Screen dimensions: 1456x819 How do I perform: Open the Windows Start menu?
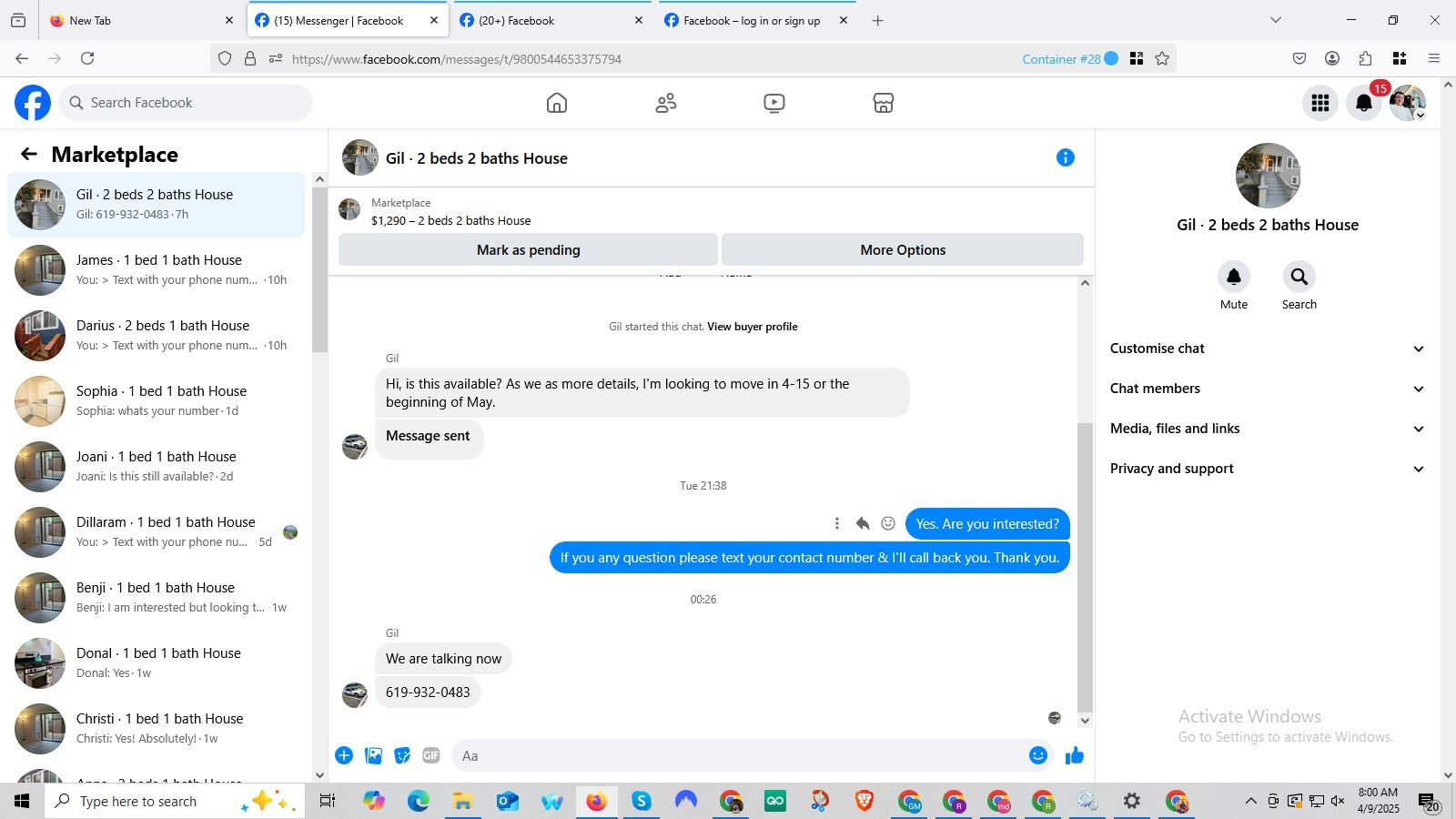click(x=22, y=801)
